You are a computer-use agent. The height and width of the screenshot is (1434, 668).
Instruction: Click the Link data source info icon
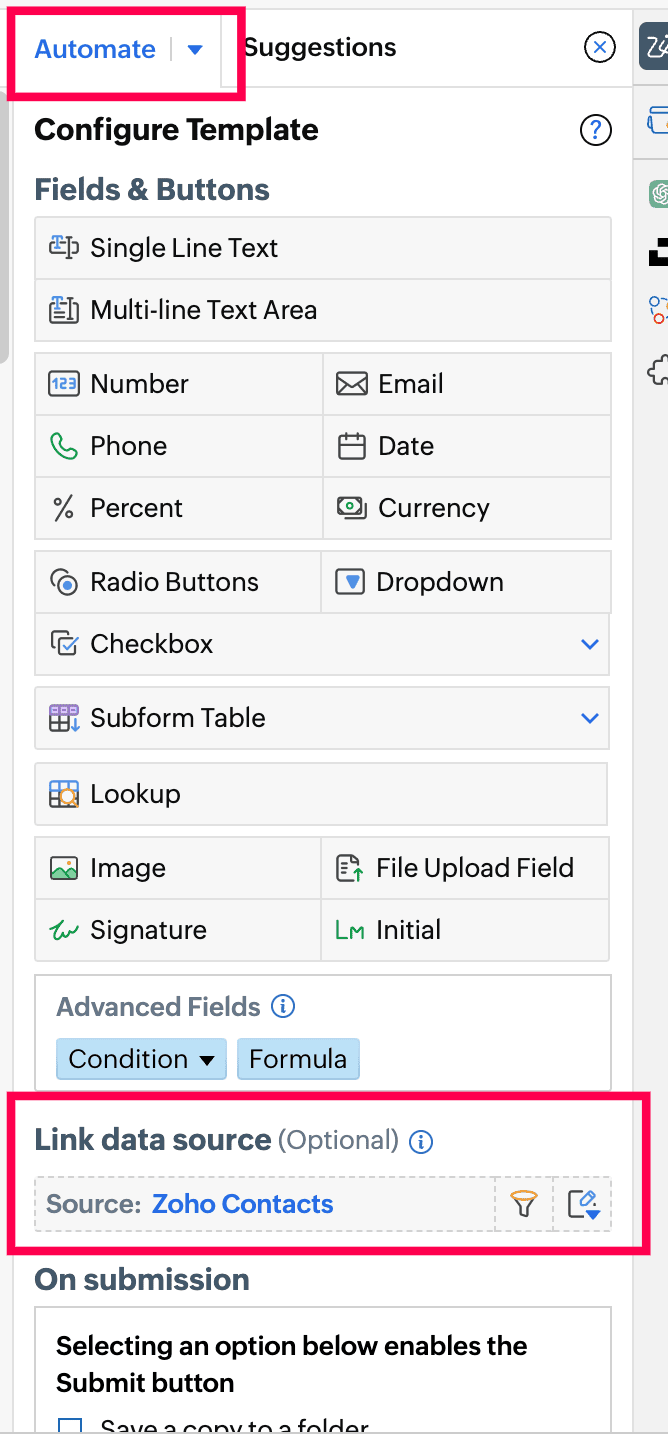[422, 1141]
